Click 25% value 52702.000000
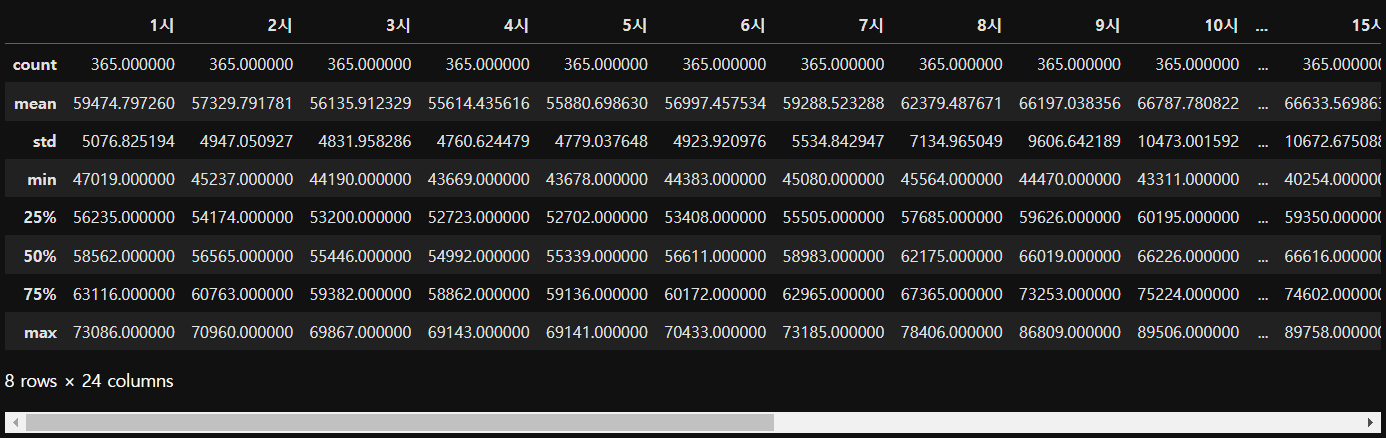 point(596,218)
